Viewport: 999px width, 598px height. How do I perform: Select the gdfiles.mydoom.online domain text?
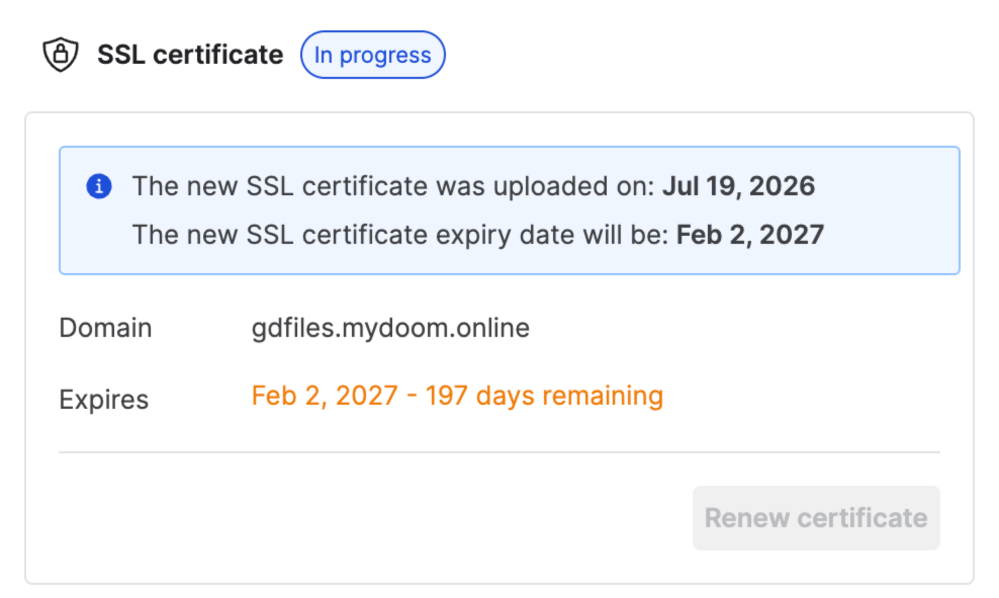(x=391, y=328)
